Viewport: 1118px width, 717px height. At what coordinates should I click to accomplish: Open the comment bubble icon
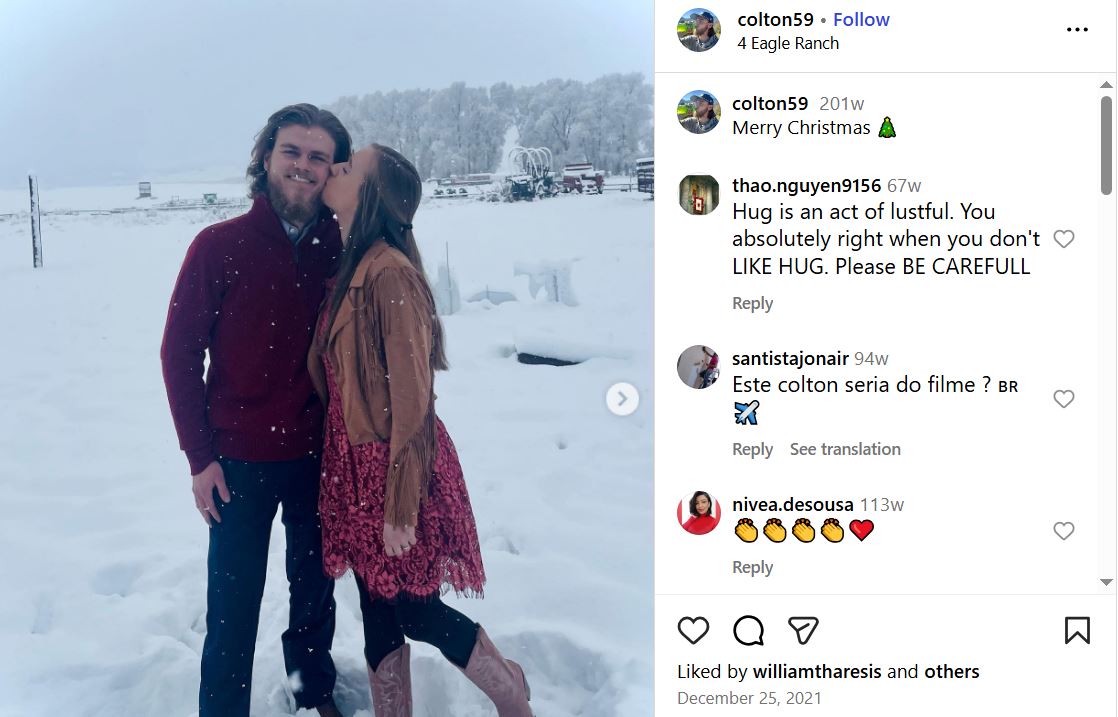pyautogui.click(x=748, y=630)
